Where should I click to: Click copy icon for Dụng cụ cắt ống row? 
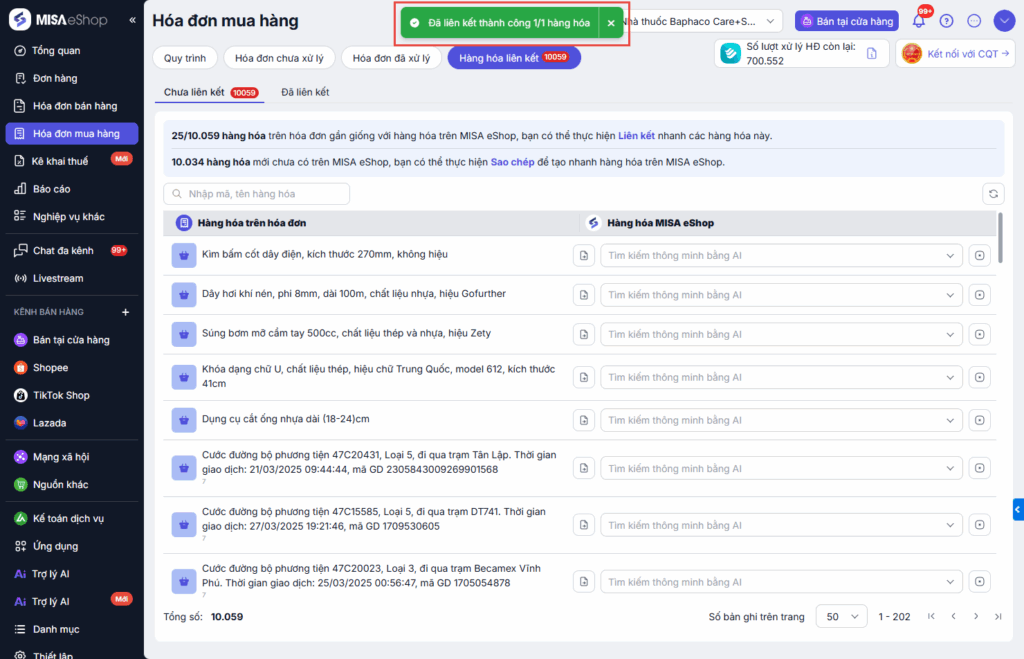tap(584, 421)
